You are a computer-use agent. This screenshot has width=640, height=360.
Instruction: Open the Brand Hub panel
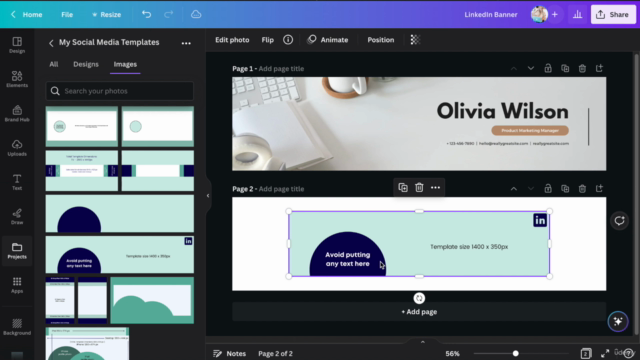(17, 113)
